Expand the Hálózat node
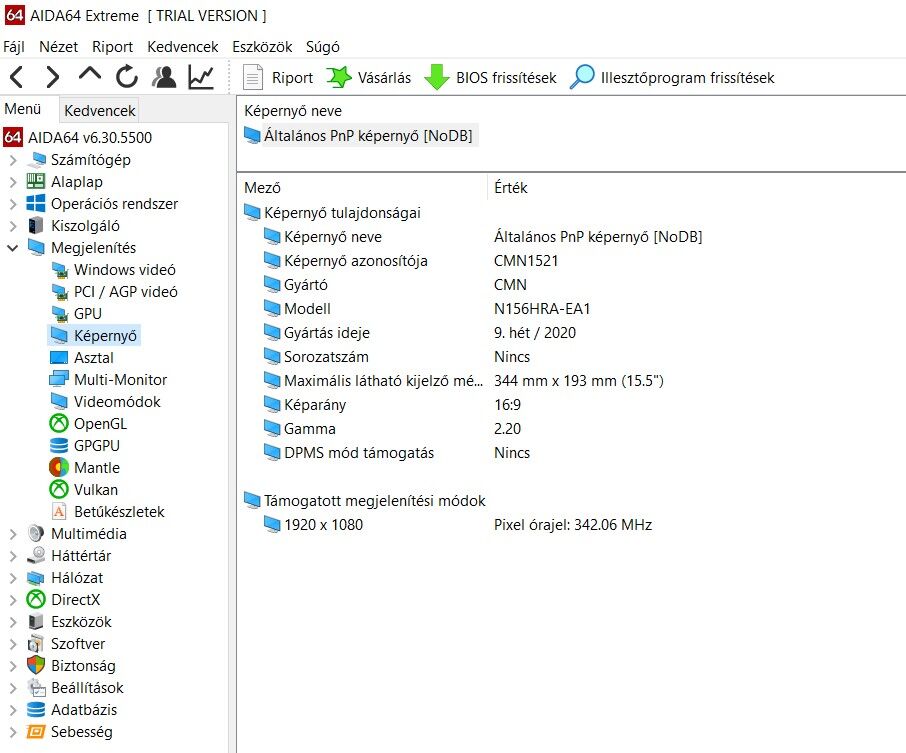This screenshot has height=753, width=906. [13, 578]
